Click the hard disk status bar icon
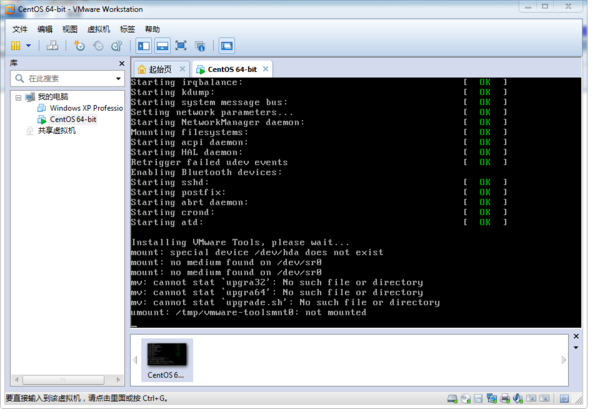600x409 pixels. [452, 399]
